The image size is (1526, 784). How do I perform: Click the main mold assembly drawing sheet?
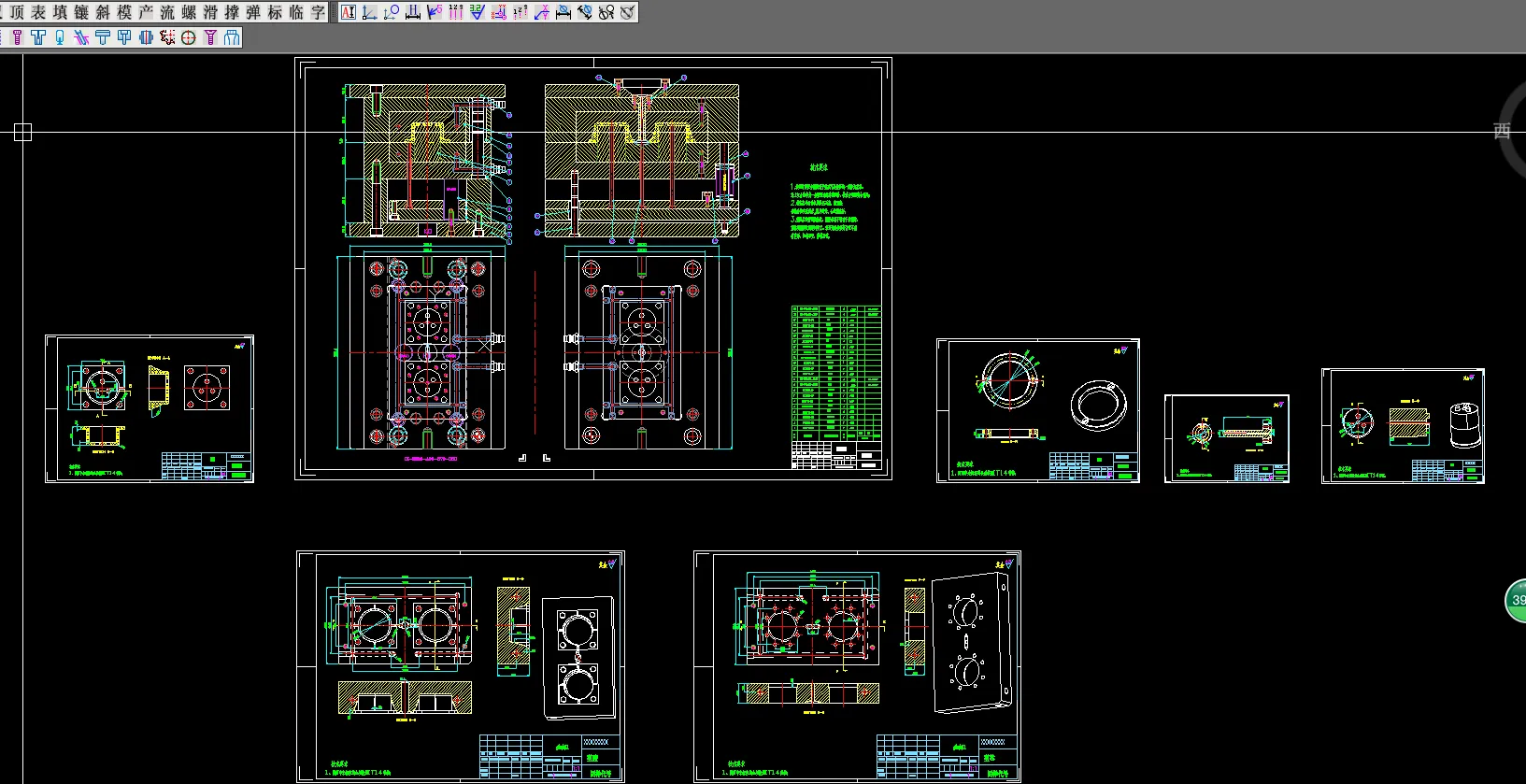tap(593, 269)
